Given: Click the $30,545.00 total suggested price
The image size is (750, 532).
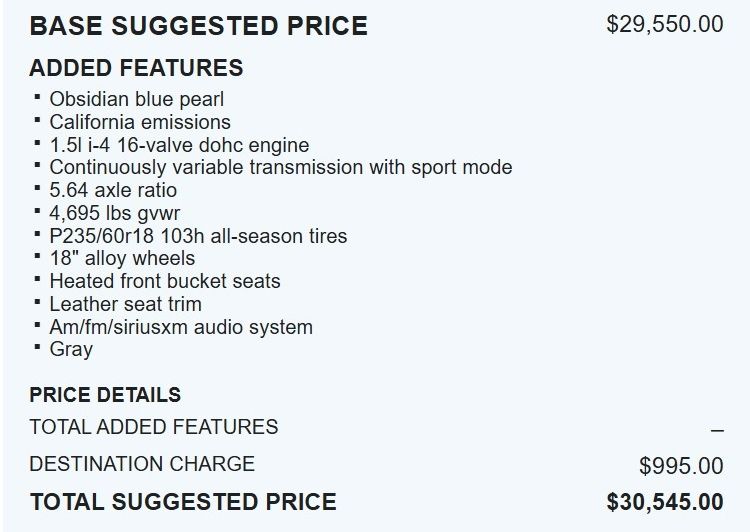Looking at the screenshot, I should pos(664,502).
